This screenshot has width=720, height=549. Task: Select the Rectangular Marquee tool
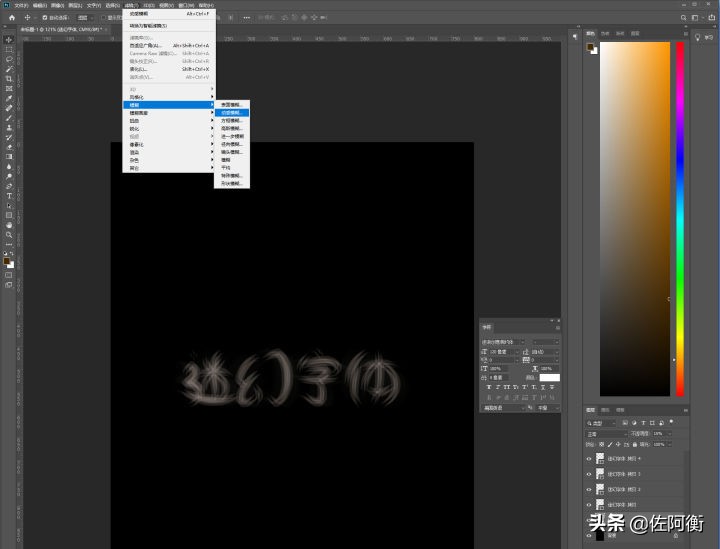(8, 49)
